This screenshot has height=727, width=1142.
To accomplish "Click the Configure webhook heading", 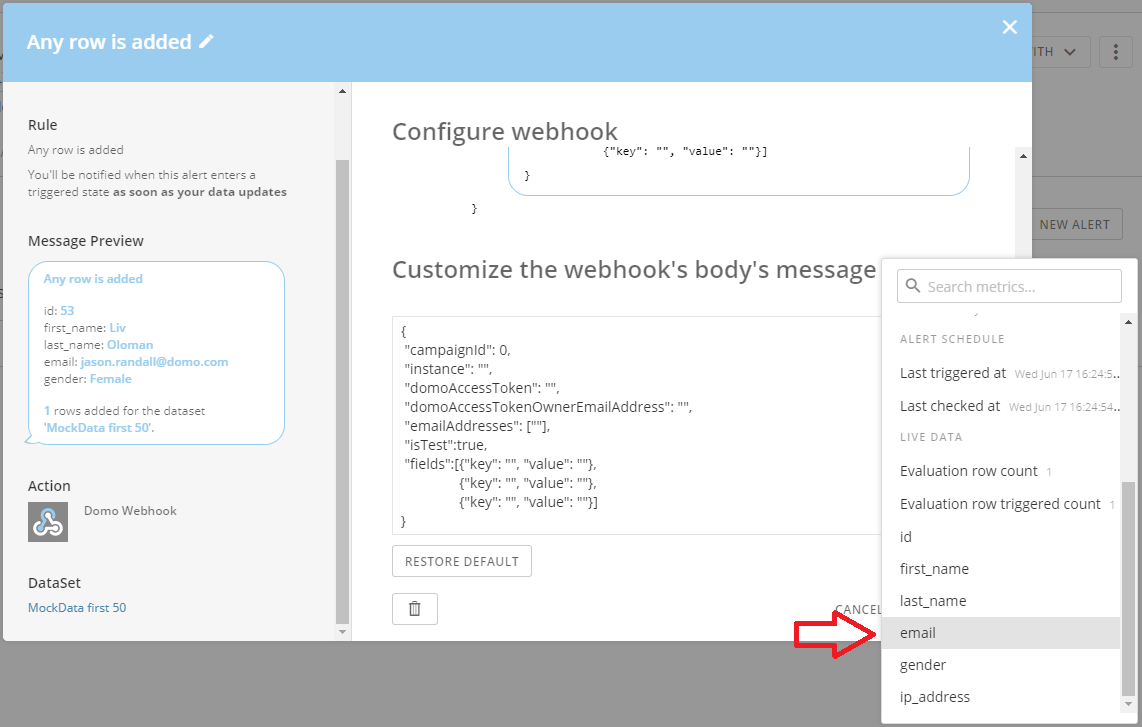I will point(505,132).
